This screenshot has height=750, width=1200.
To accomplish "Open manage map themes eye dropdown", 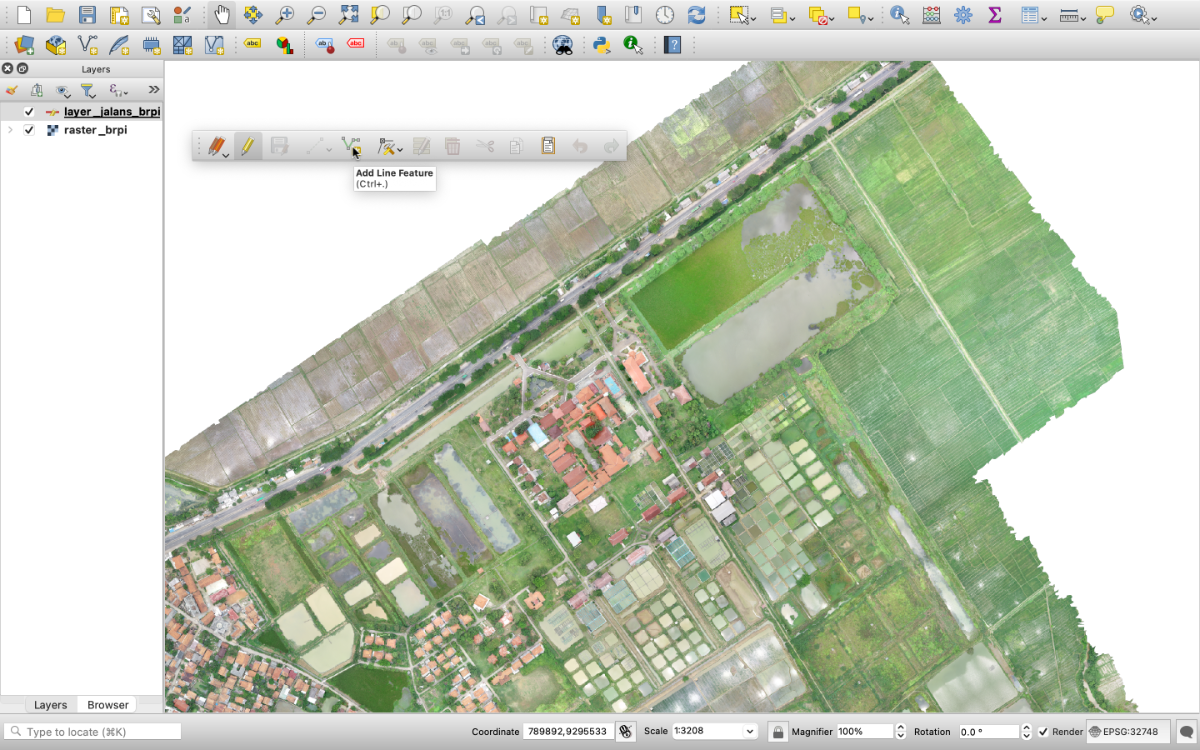I will 65,90.
